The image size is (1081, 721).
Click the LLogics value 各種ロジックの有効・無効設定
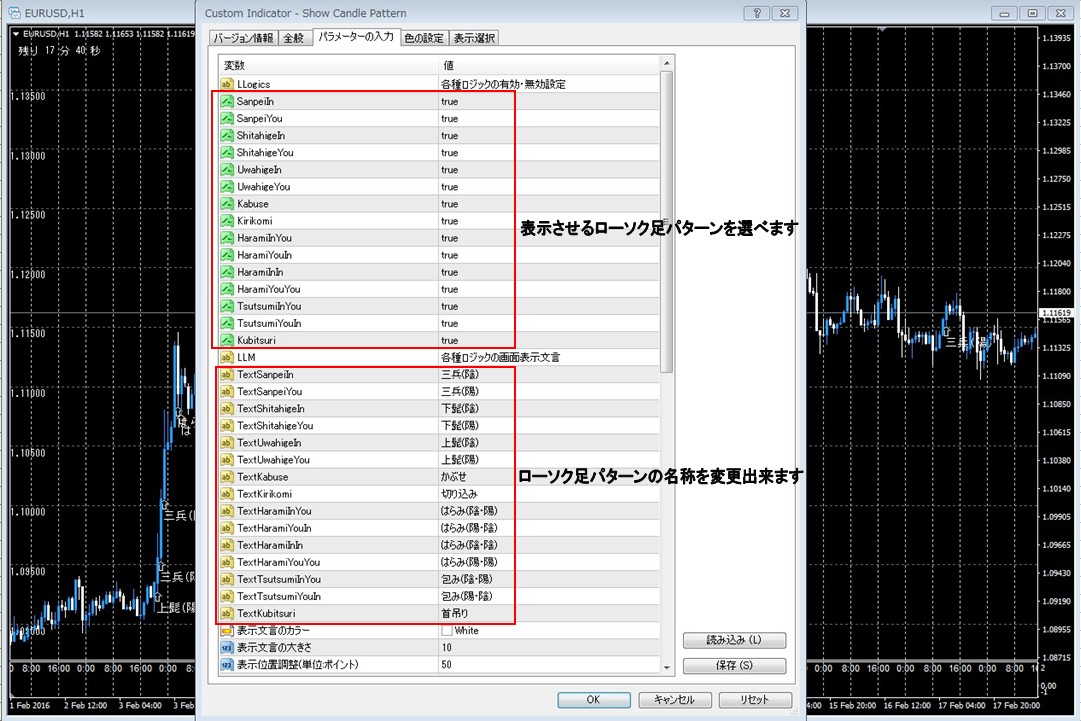(503, 84)
